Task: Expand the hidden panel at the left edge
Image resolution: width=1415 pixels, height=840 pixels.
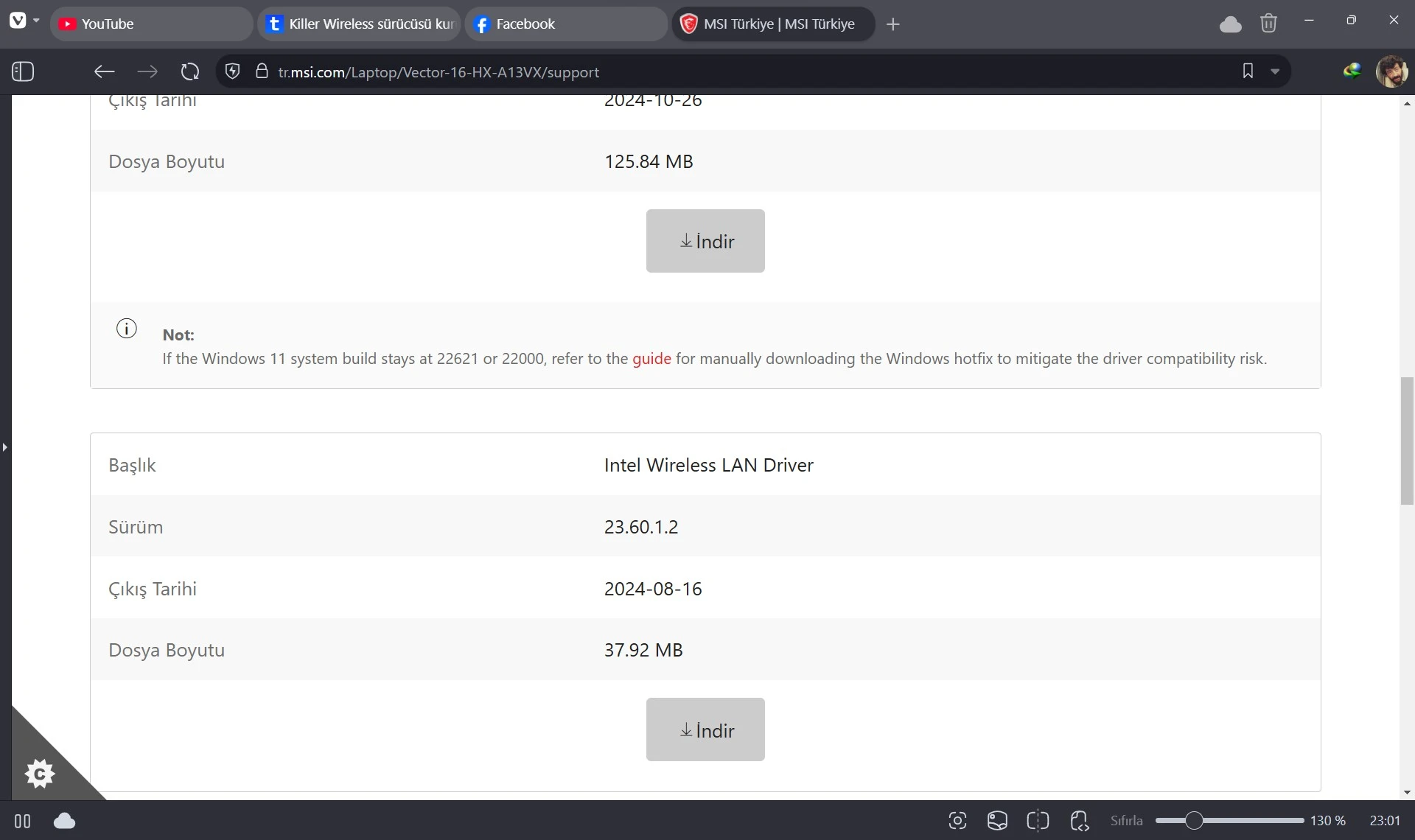Action: (5, 447)
